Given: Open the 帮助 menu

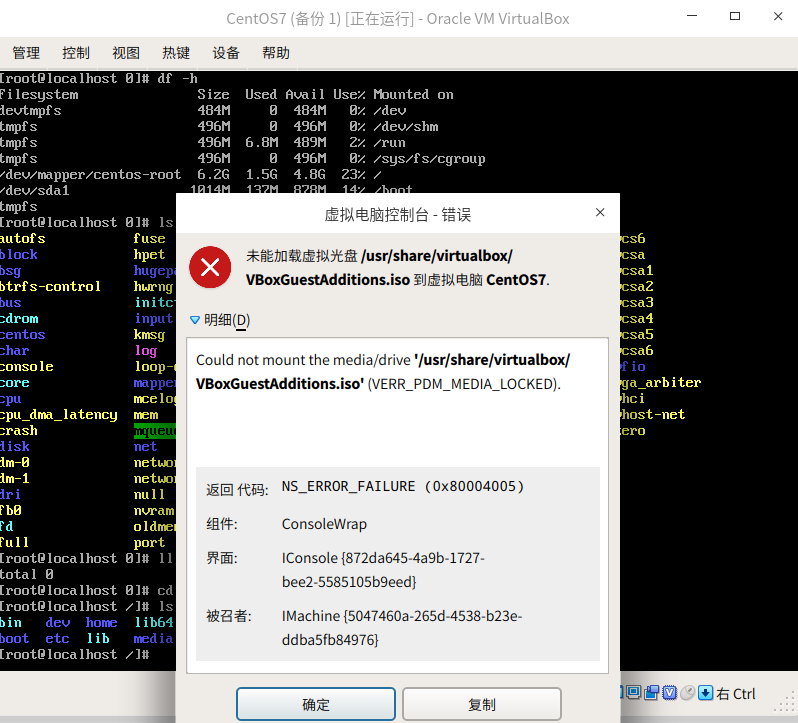Looking at the screenshot, I should [x=276, y=53].
